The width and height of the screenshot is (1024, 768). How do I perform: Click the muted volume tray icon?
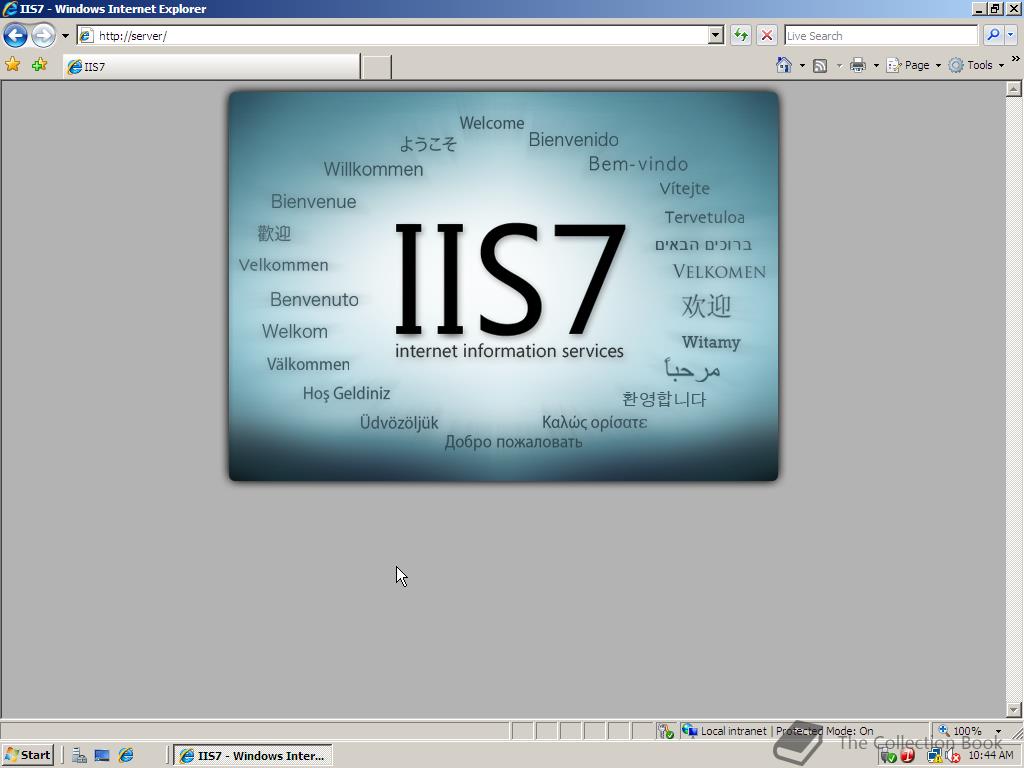[953, 756]
